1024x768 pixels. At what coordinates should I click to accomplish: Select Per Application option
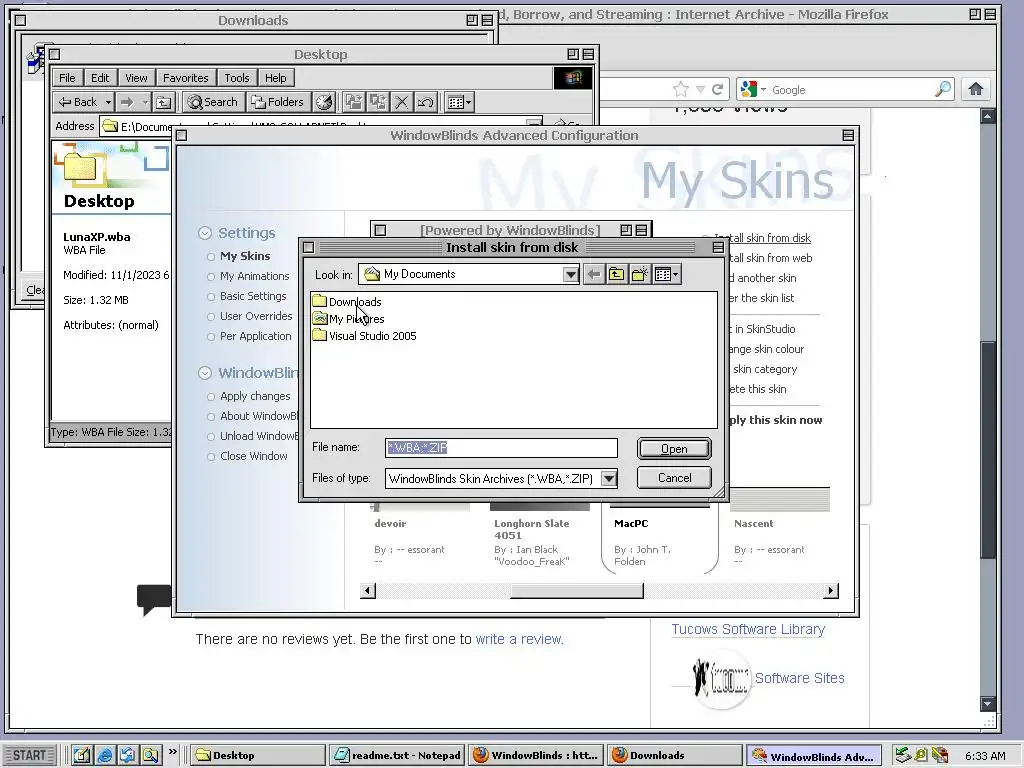point(255,336)
